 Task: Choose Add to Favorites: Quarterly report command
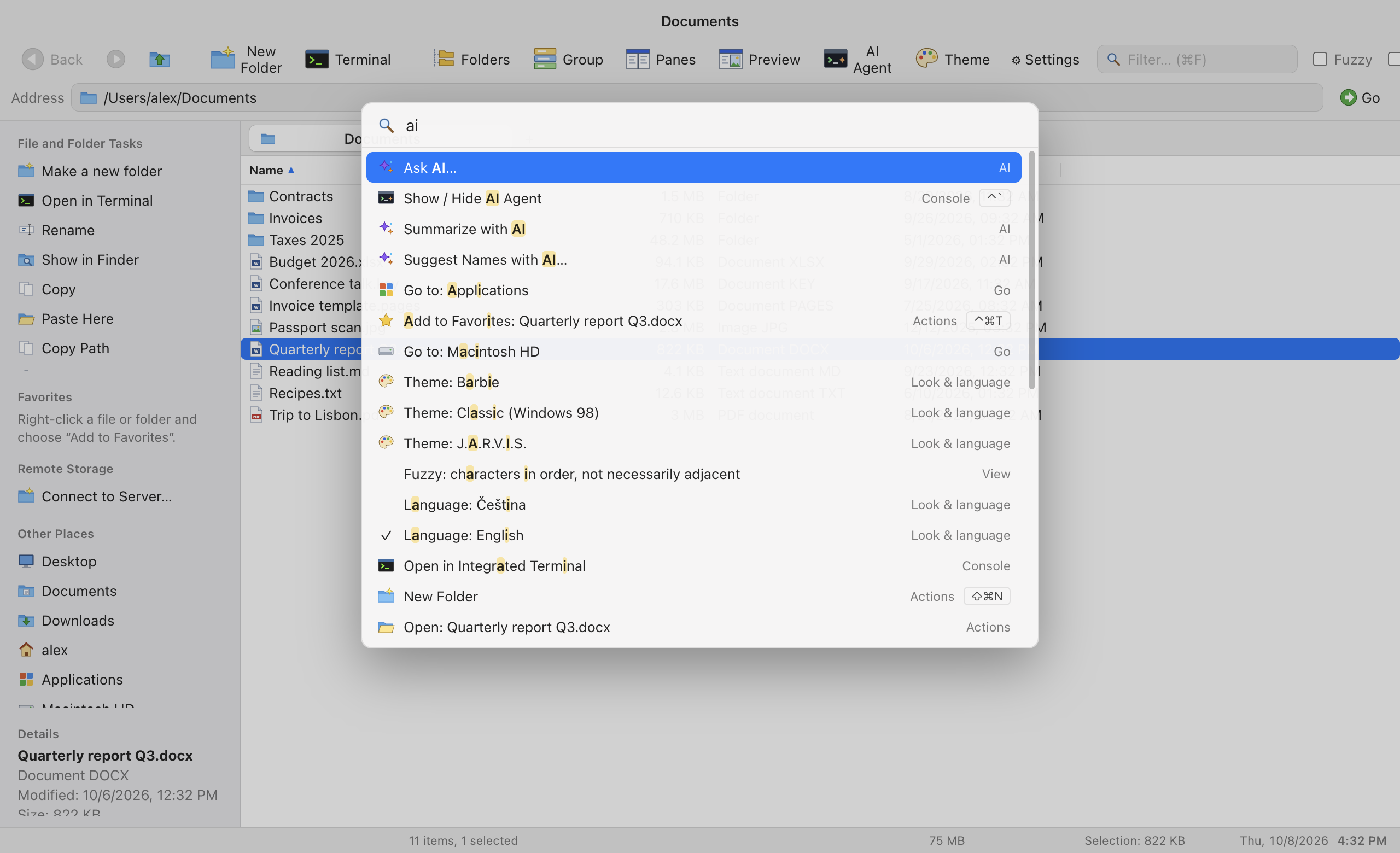693,321
